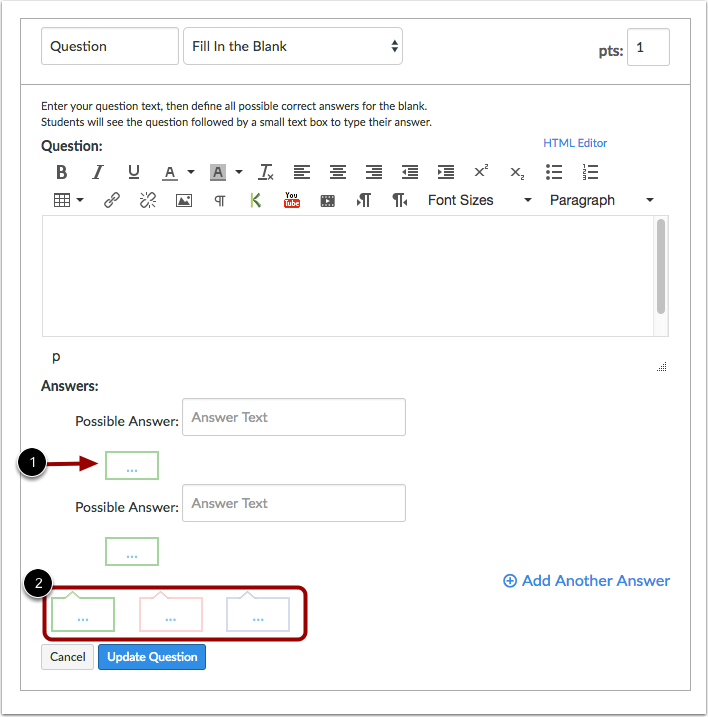Screen dimensions: 708x717
Task: Click inside the question text editor area
Action: pyautogui.click(x=348, y=276)
